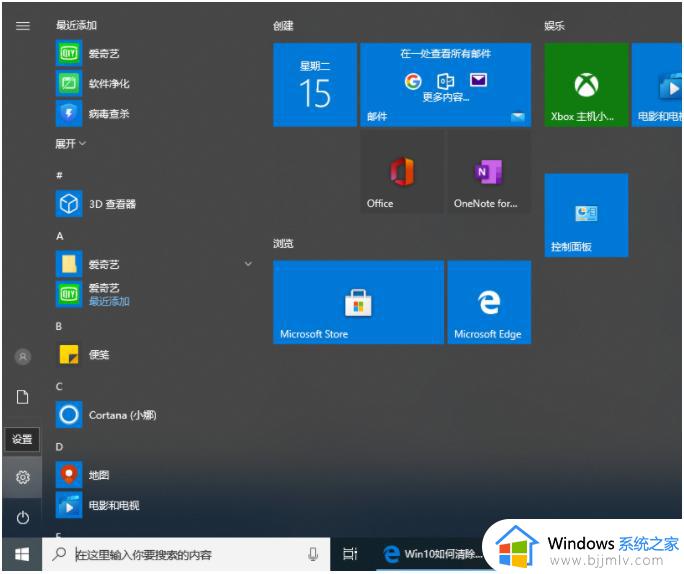
Task: Open 3D 查看器 app
Action: point(156,204)
